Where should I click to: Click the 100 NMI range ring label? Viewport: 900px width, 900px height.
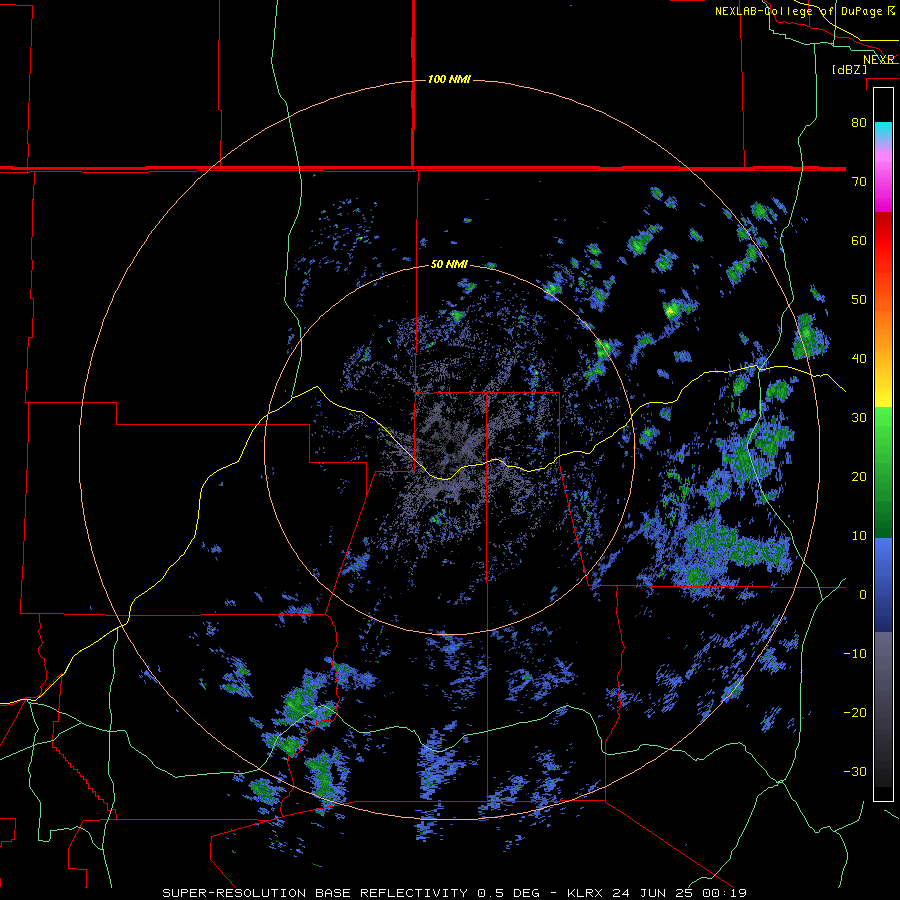click(x=449, y=79)
